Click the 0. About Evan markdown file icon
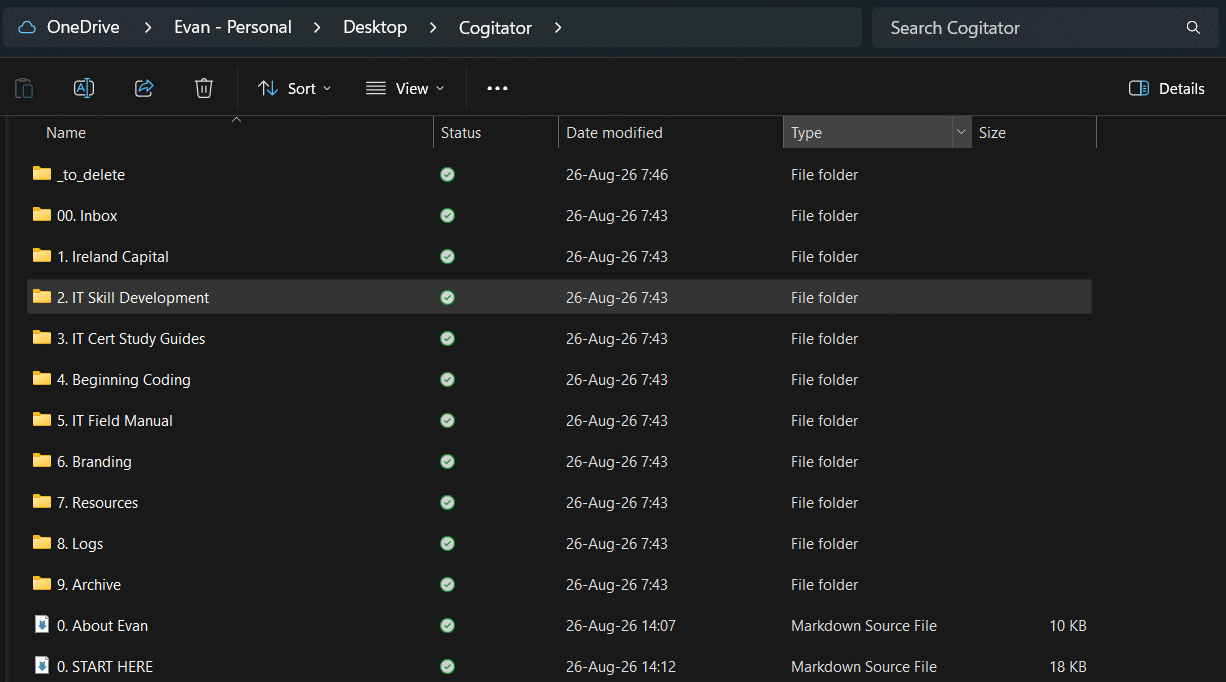The image size is (1226, 682). (42, 625)
